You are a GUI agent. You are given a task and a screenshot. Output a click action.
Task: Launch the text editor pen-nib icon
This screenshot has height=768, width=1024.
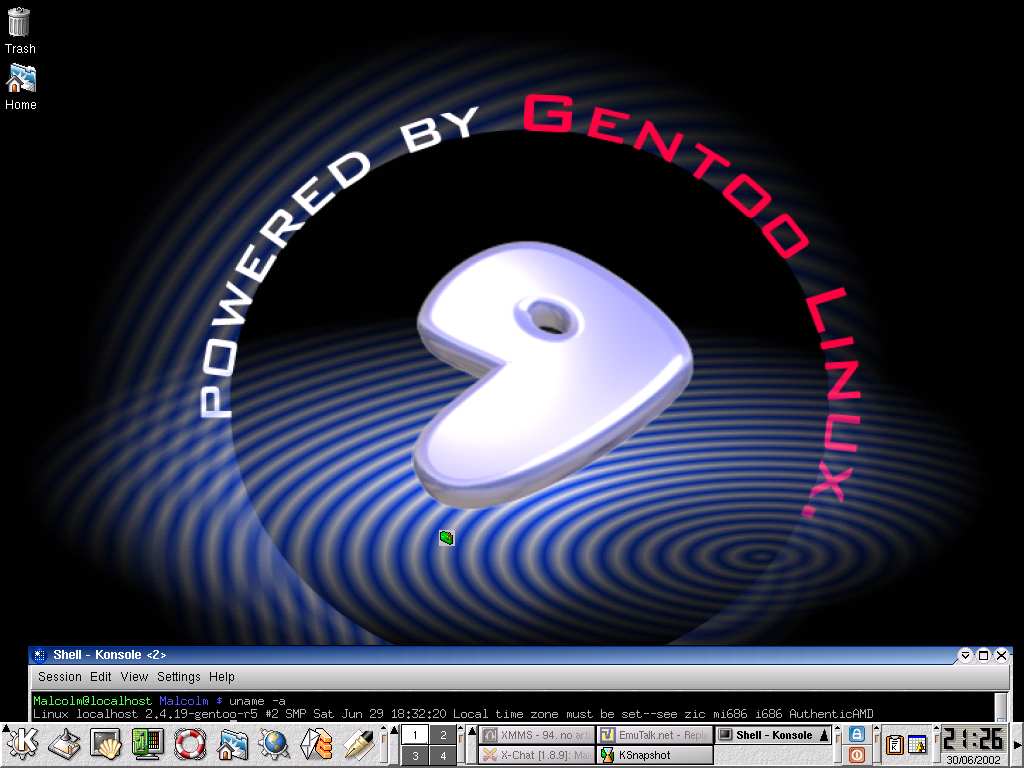coord(358,743)
